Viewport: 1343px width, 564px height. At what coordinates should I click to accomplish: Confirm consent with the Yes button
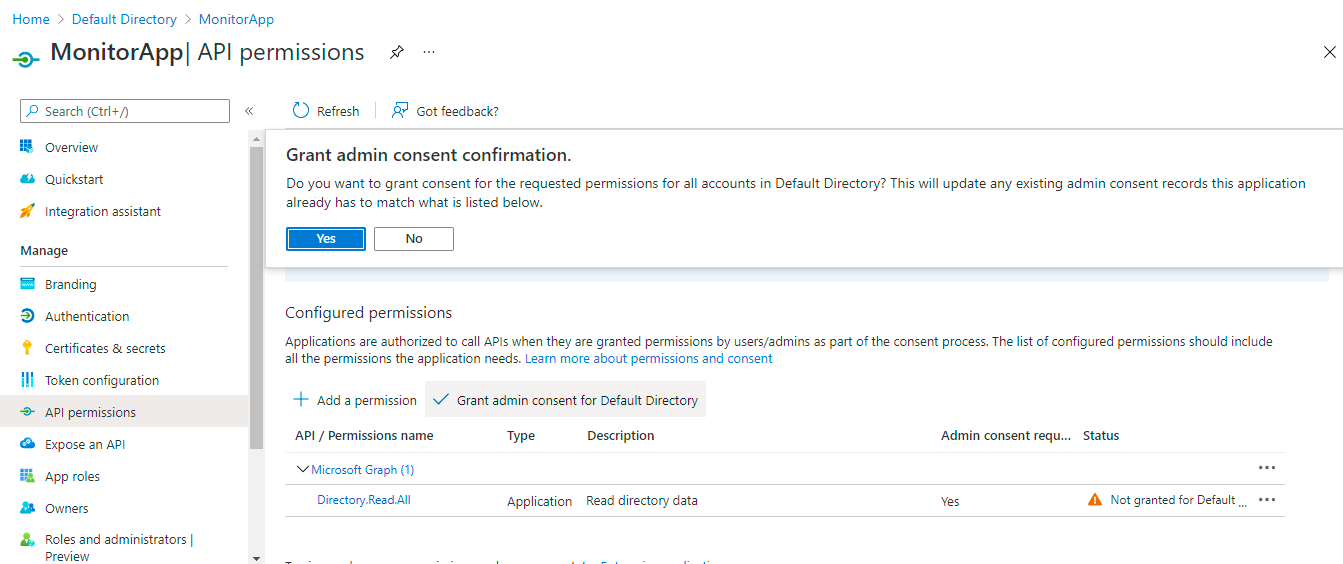click(x=326, y=239)
